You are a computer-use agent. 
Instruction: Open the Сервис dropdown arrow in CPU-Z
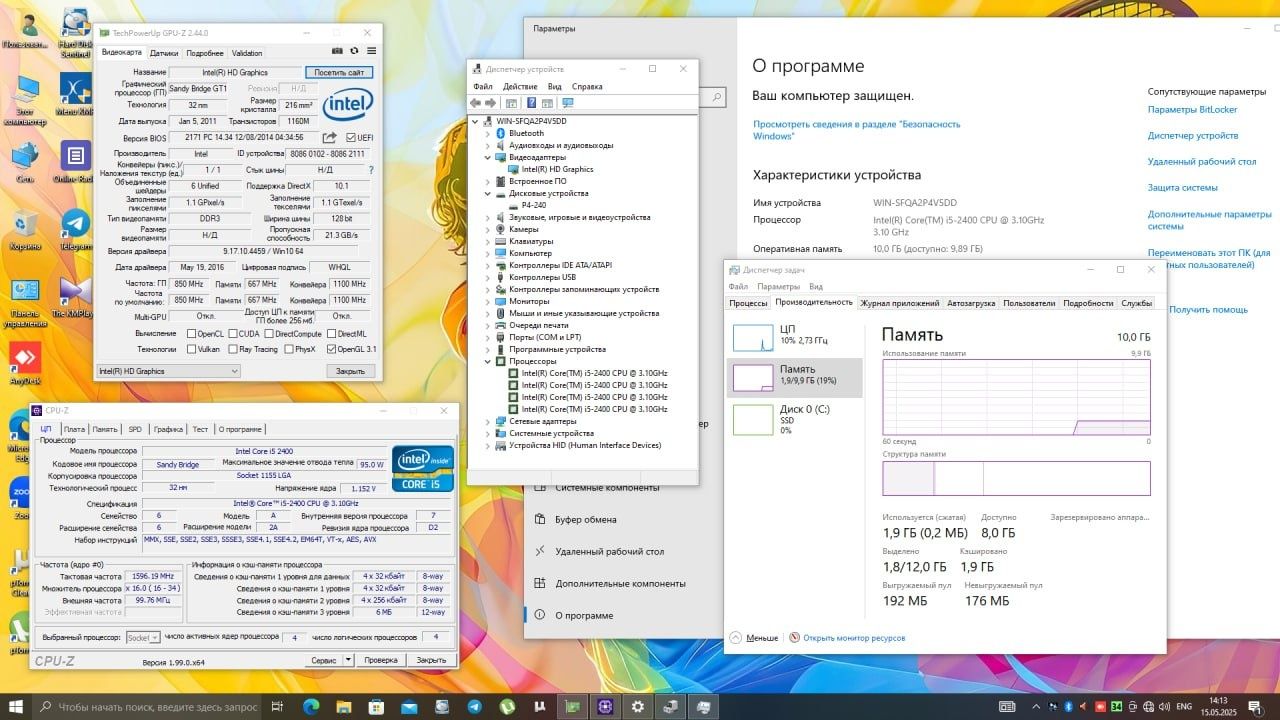[x=347, y=660]
